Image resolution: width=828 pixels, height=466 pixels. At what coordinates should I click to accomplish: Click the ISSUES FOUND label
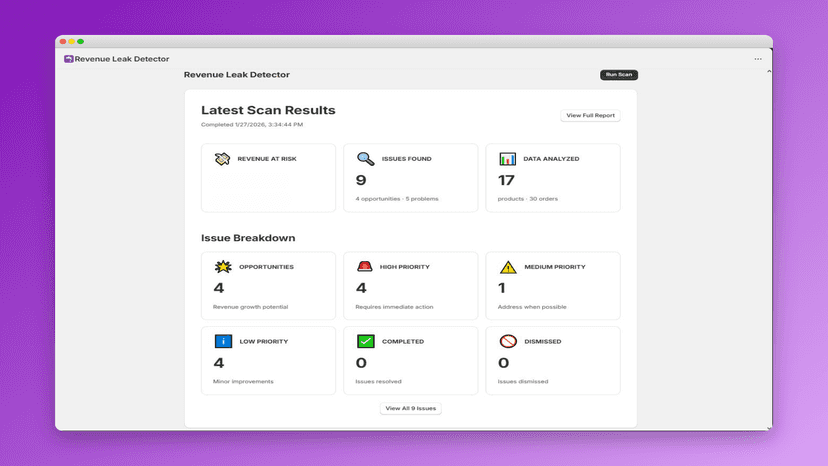(407, 159)
